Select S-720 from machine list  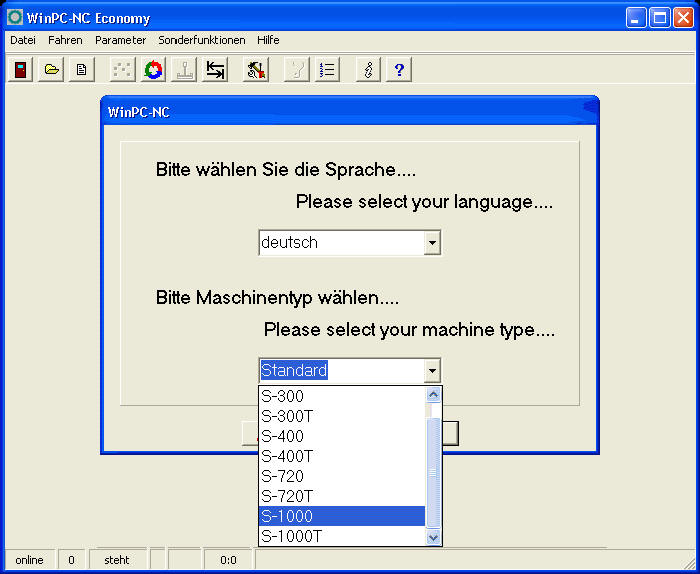tap(342, 476)
